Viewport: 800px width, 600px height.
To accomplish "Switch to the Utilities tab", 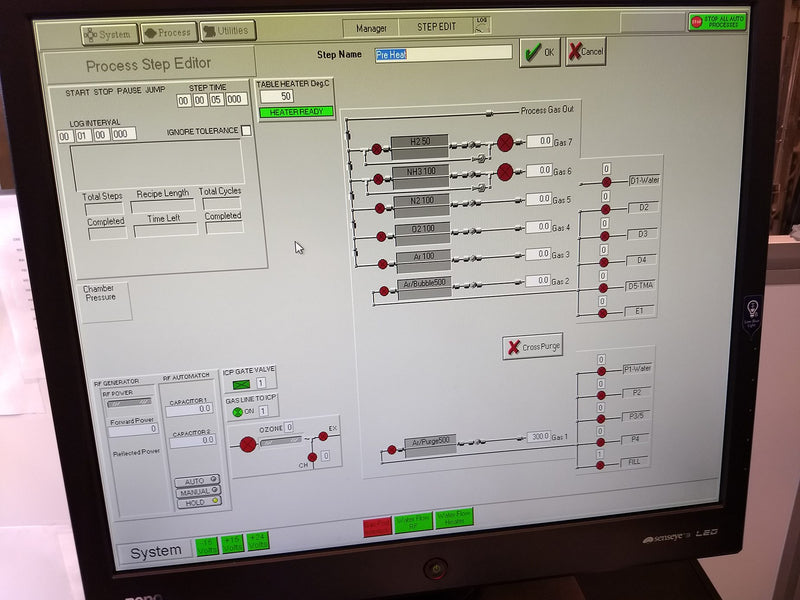I will pos(228,32).
